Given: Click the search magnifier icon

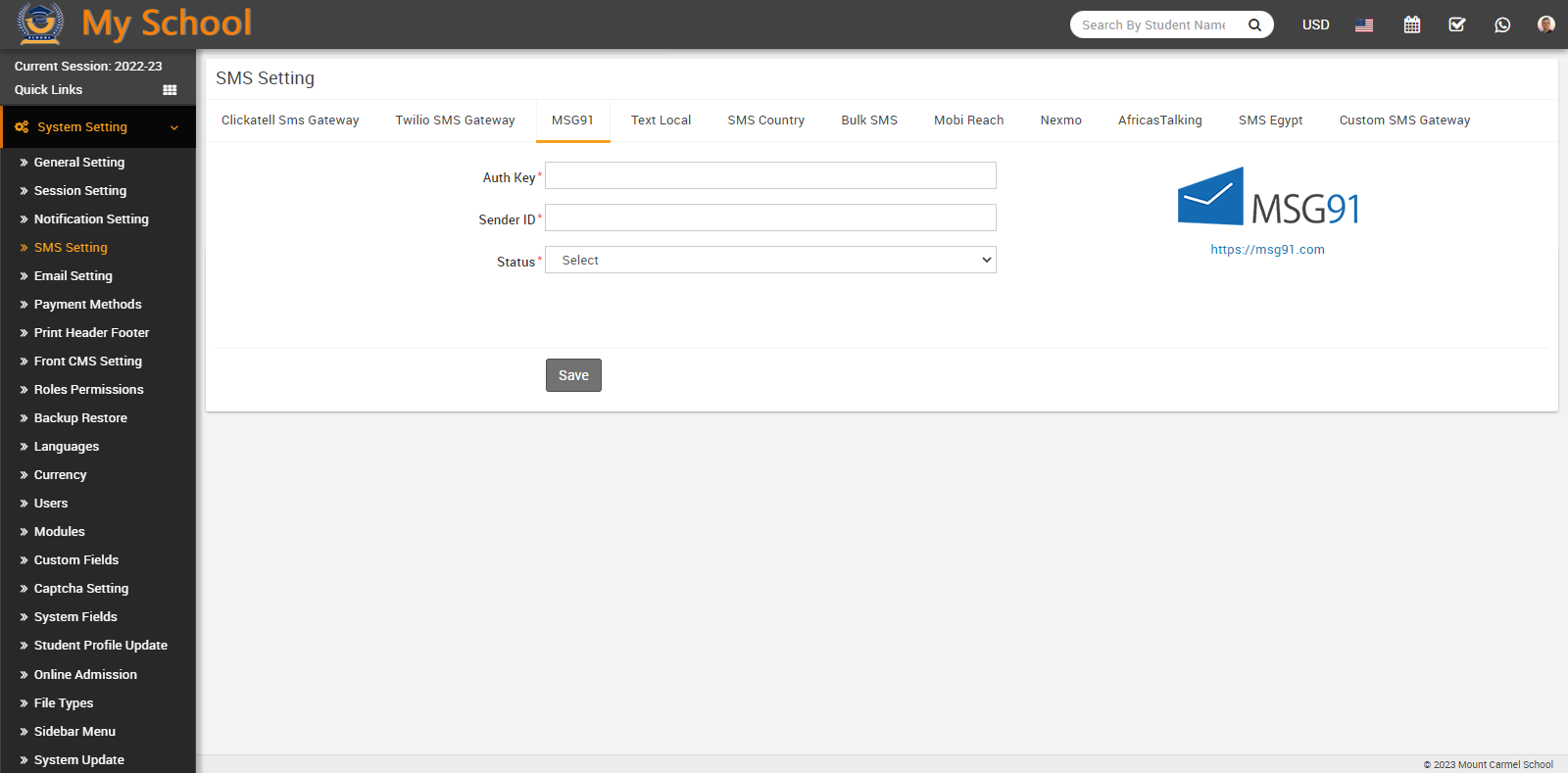Looking at the screenshot, I should pos(1254,24).
